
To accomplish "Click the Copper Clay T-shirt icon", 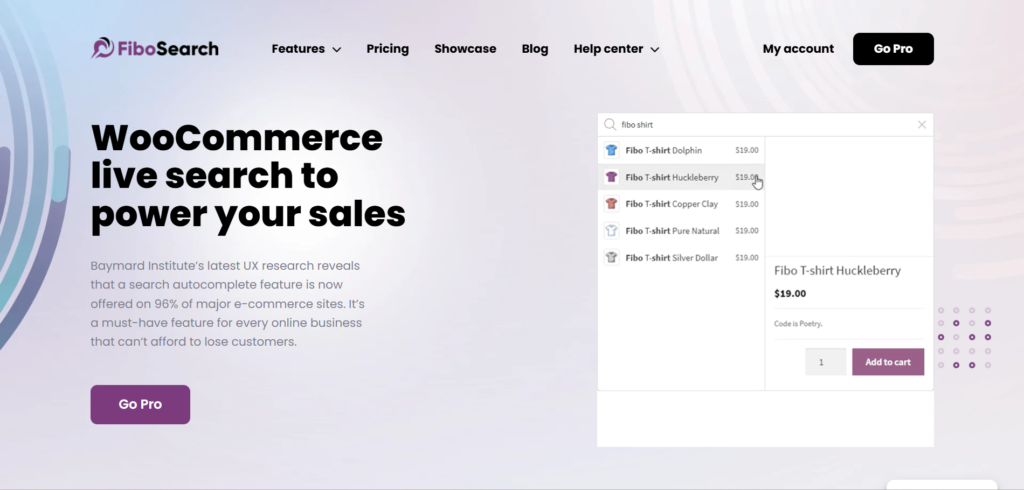I will tap(611, 204).
